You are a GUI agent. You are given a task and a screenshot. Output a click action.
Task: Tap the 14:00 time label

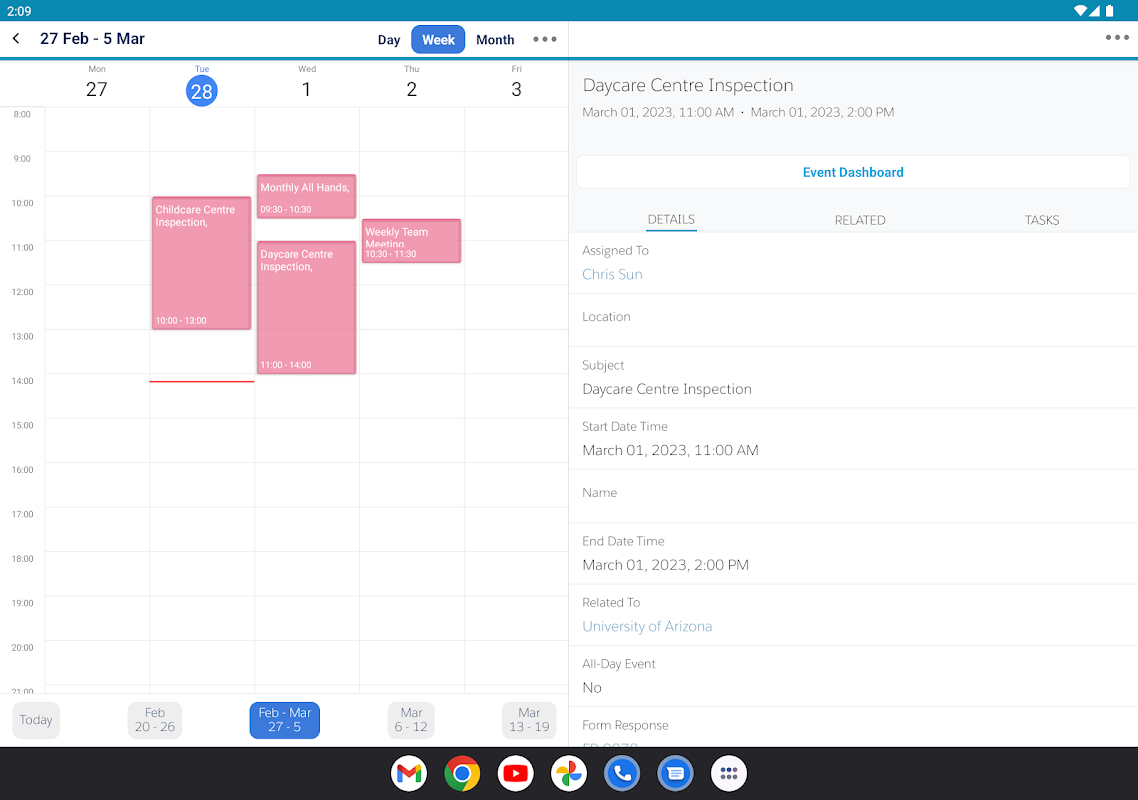[22, 380]
